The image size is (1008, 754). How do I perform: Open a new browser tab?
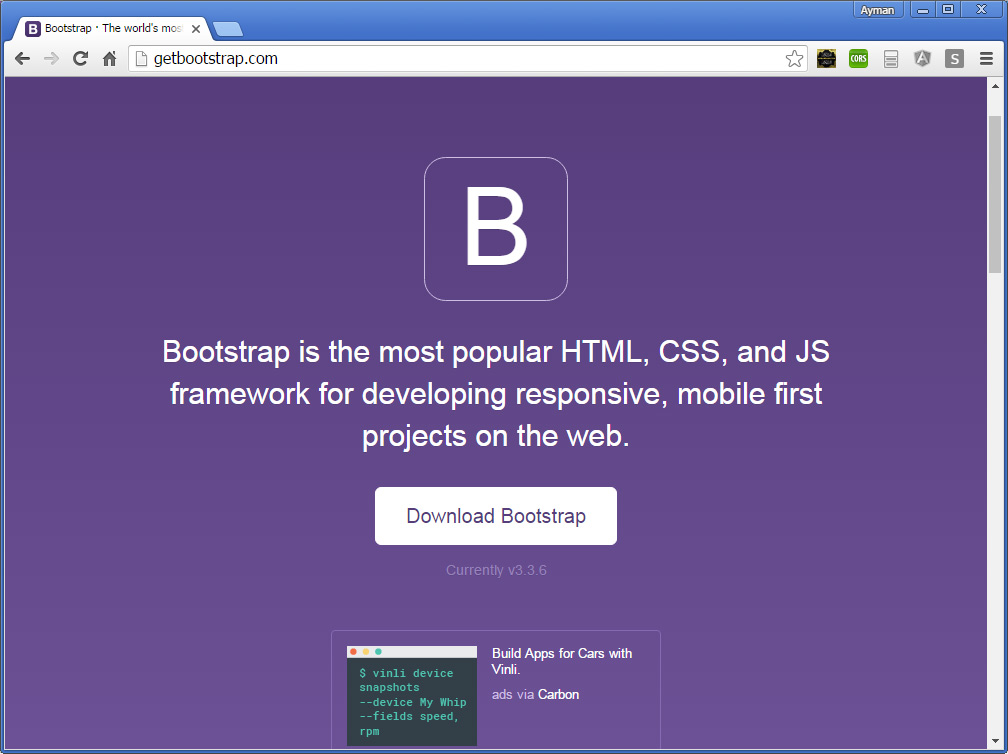tap(227, 28)
